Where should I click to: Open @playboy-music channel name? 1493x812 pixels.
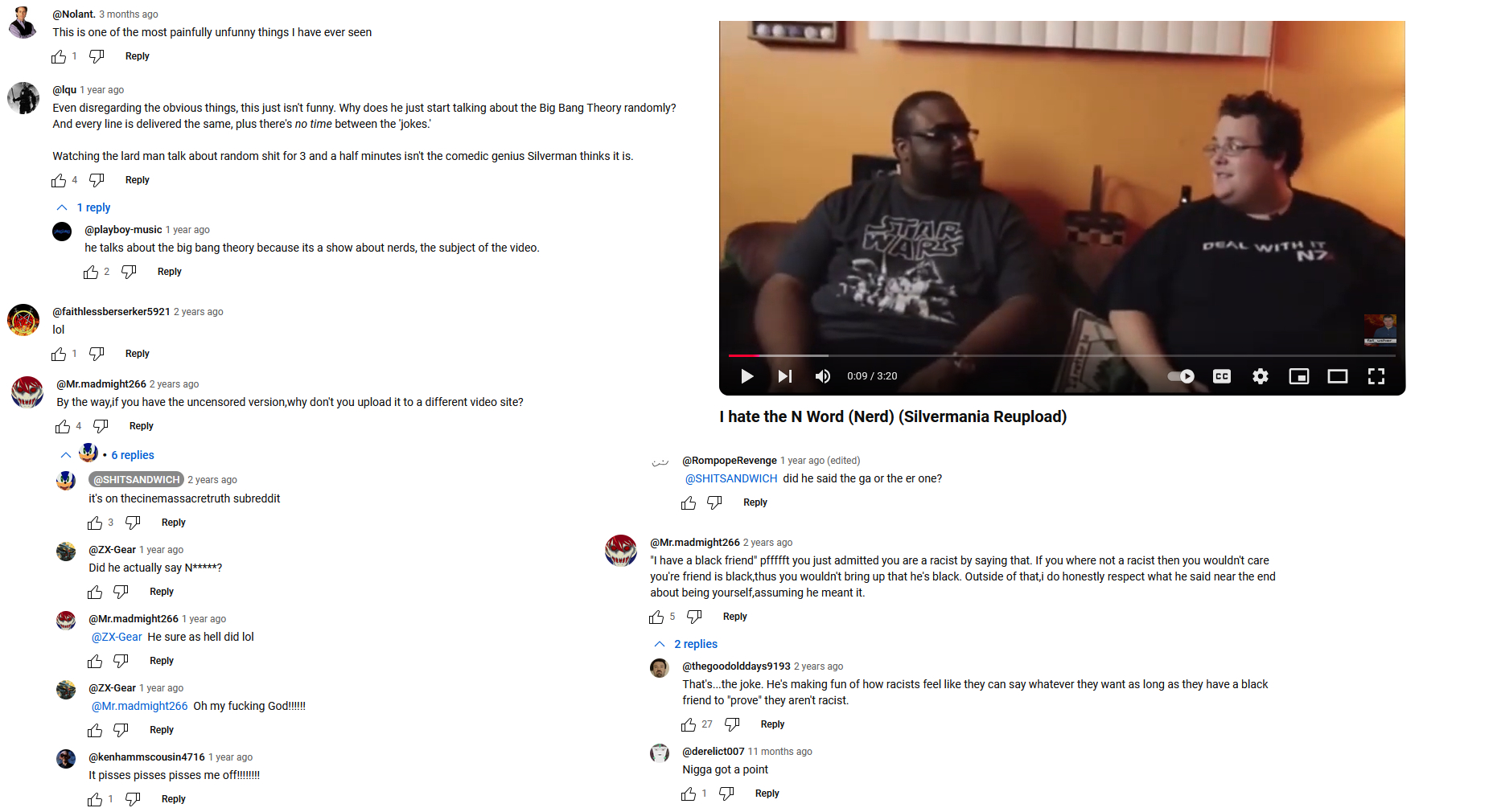(x=123, y=230)
